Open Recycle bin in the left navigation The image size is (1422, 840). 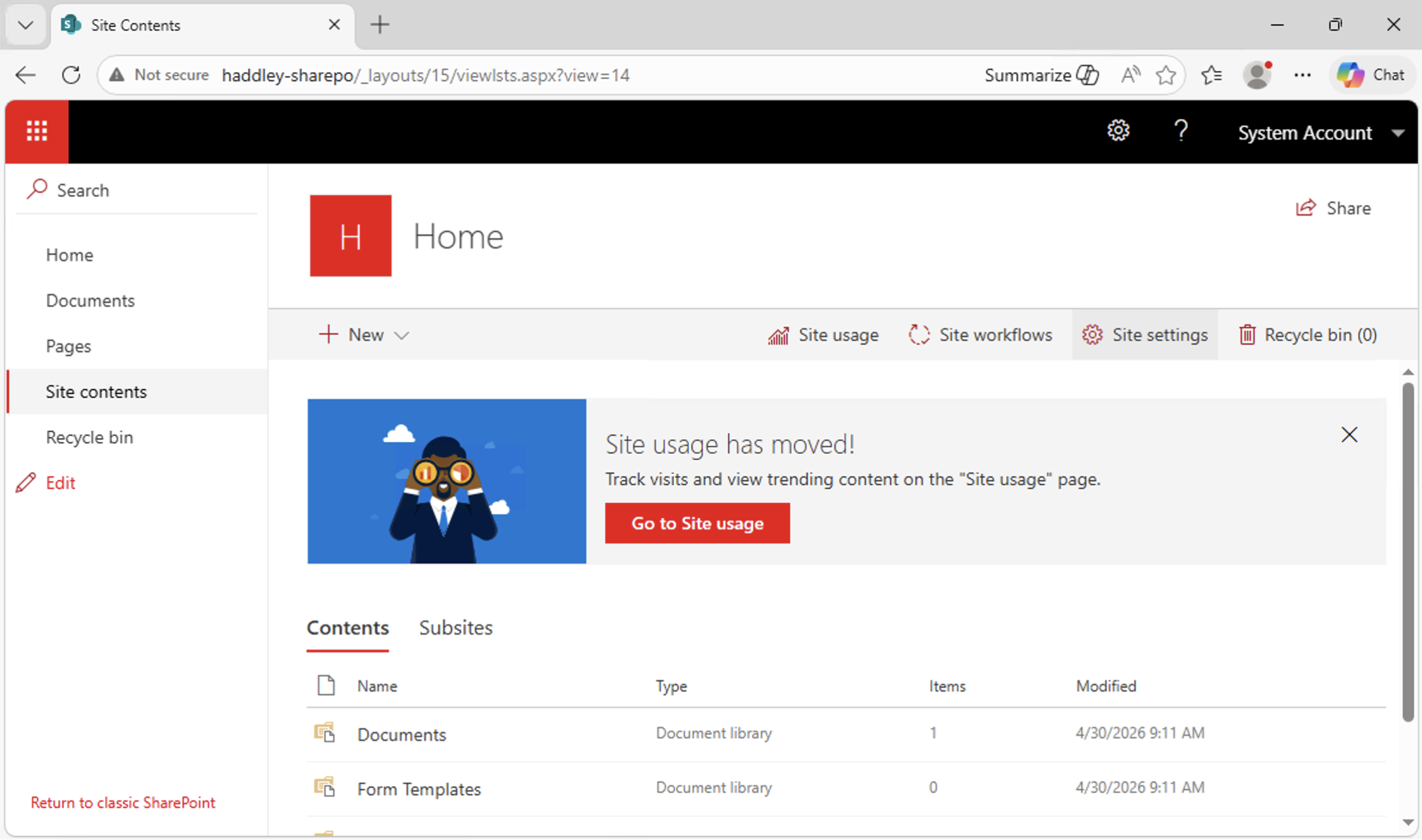89,437
